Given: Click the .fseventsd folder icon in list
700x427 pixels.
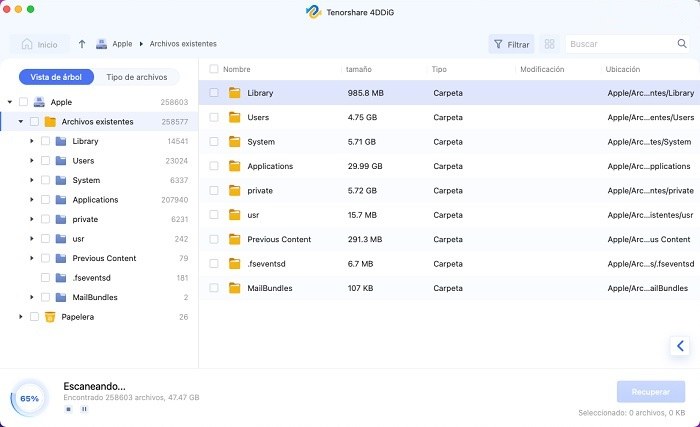Looking at the screenshot, I should (x=234, y=264).
